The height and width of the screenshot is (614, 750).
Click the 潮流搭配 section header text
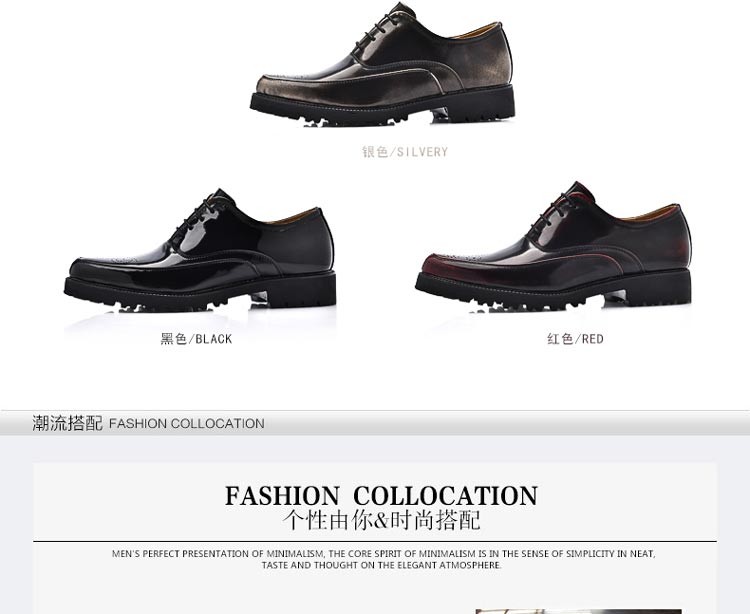tap(67, 423)
